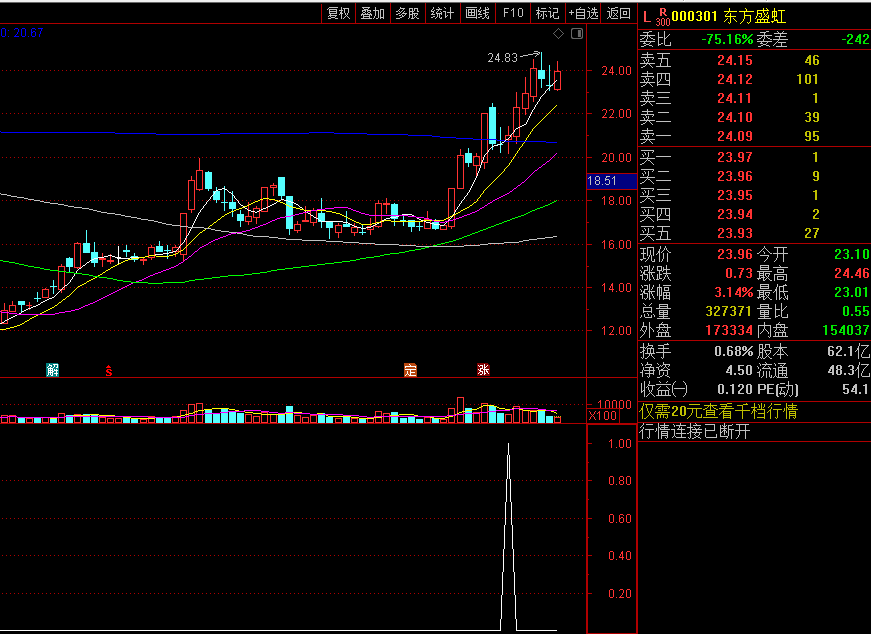Click the red S marker on the chart

(109, 371)
